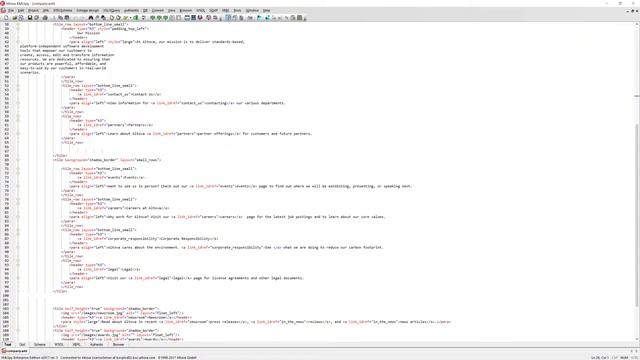Click the Print toolbar icon

[45, 18]
